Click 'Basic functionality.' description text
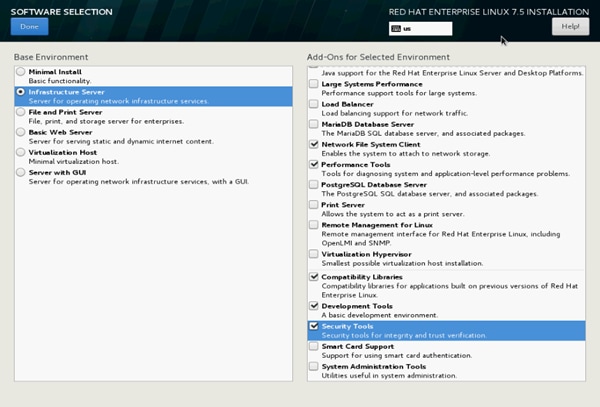The height and width of the screenshot is (407, 600). [60, 81]
